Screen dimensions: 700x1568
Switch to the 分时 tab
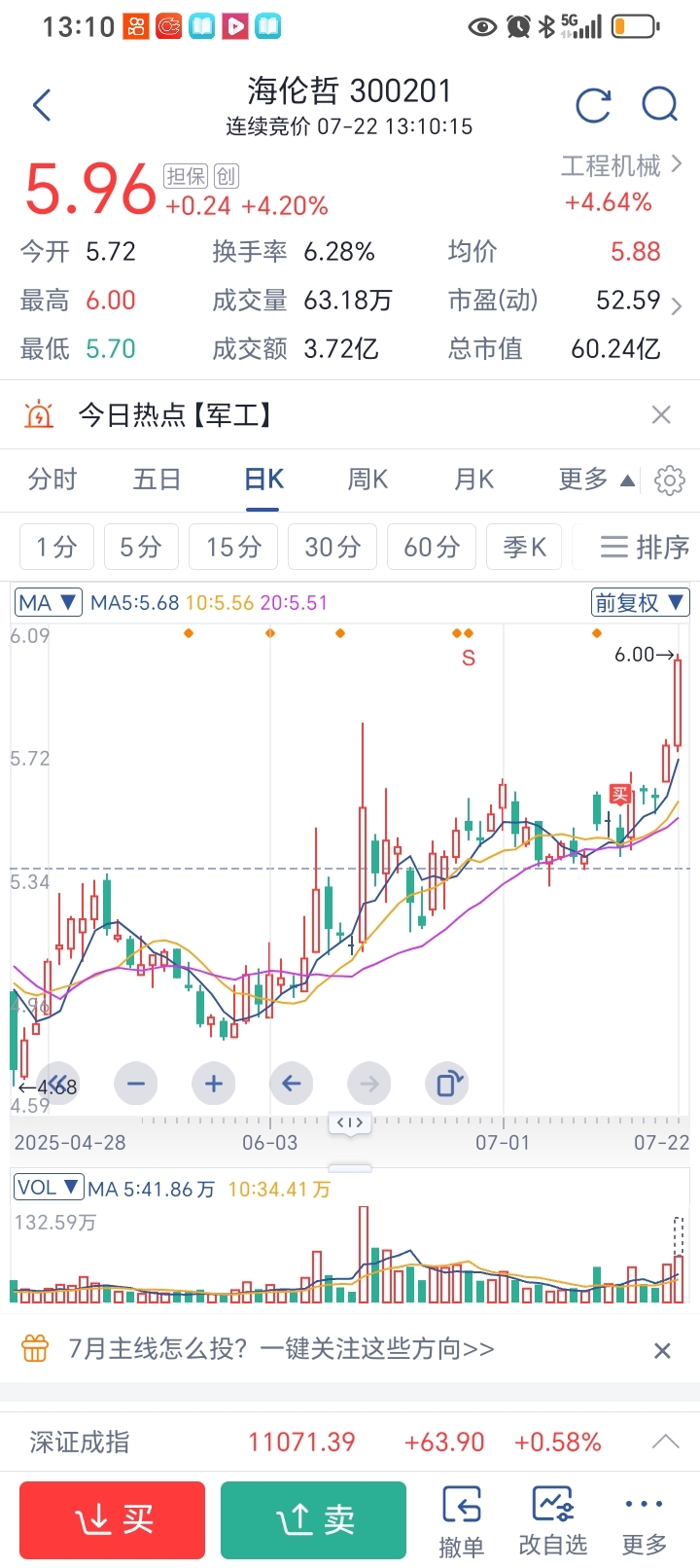point(52,480)
